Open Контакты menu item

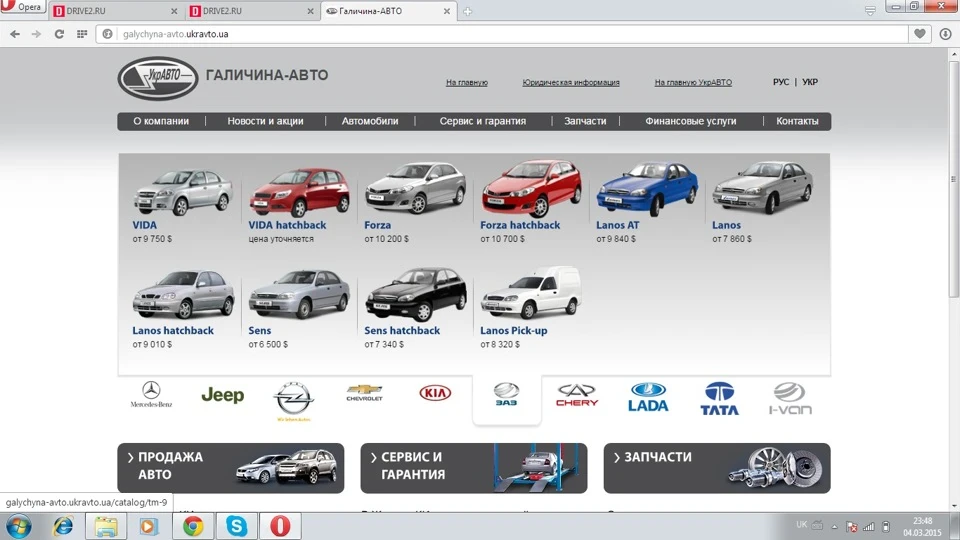[x=797, y=121]
